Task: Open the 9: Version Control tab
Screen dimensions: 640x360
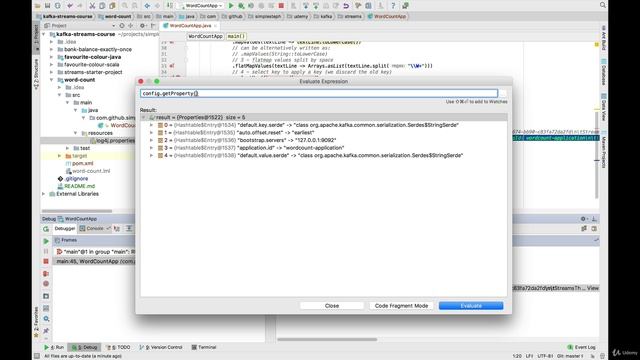Action: coord(161,347)
